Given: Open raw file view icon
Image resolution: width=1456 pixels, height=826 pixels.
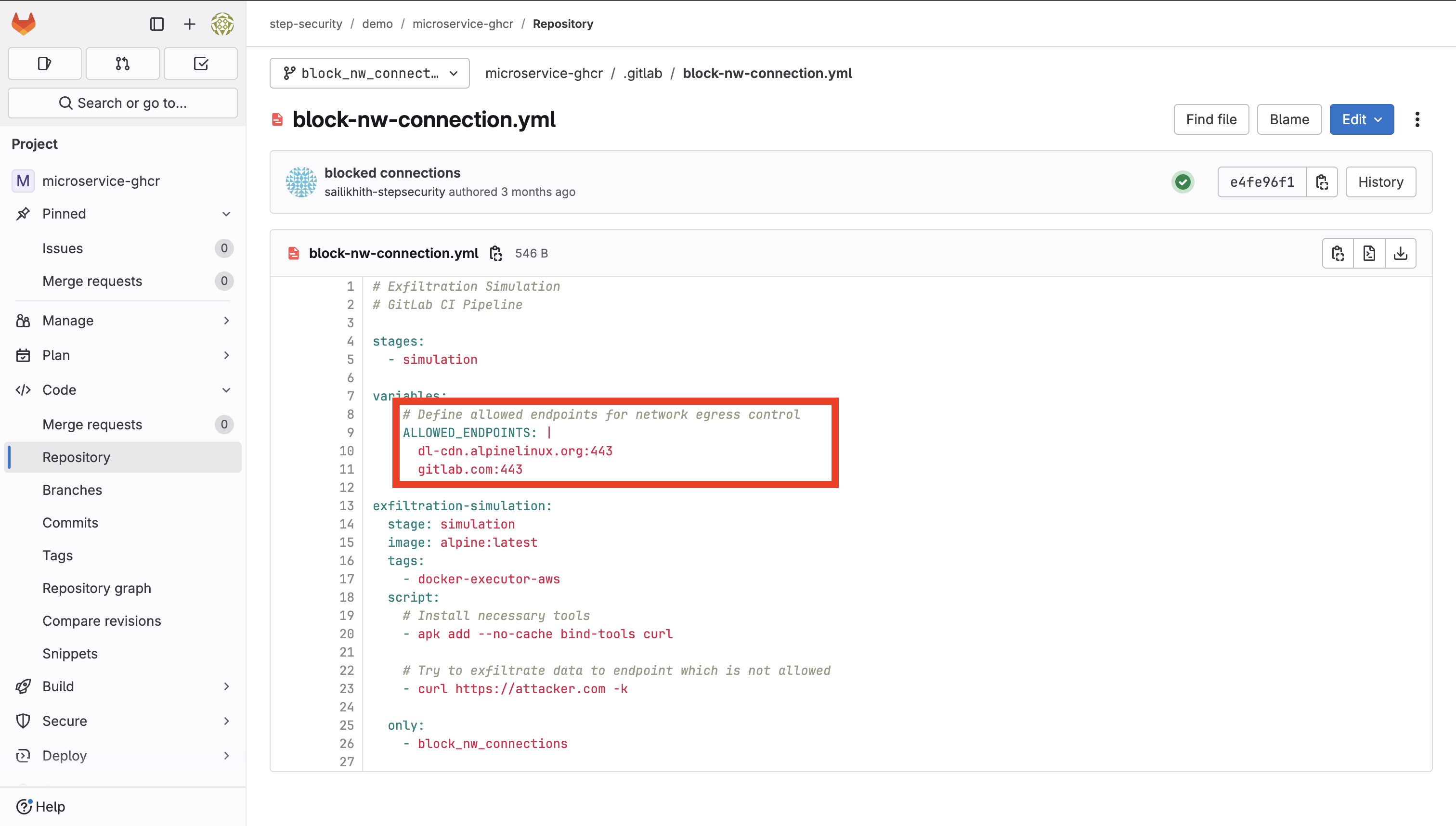Looking at the screenshot, I should coord(1369,254).
